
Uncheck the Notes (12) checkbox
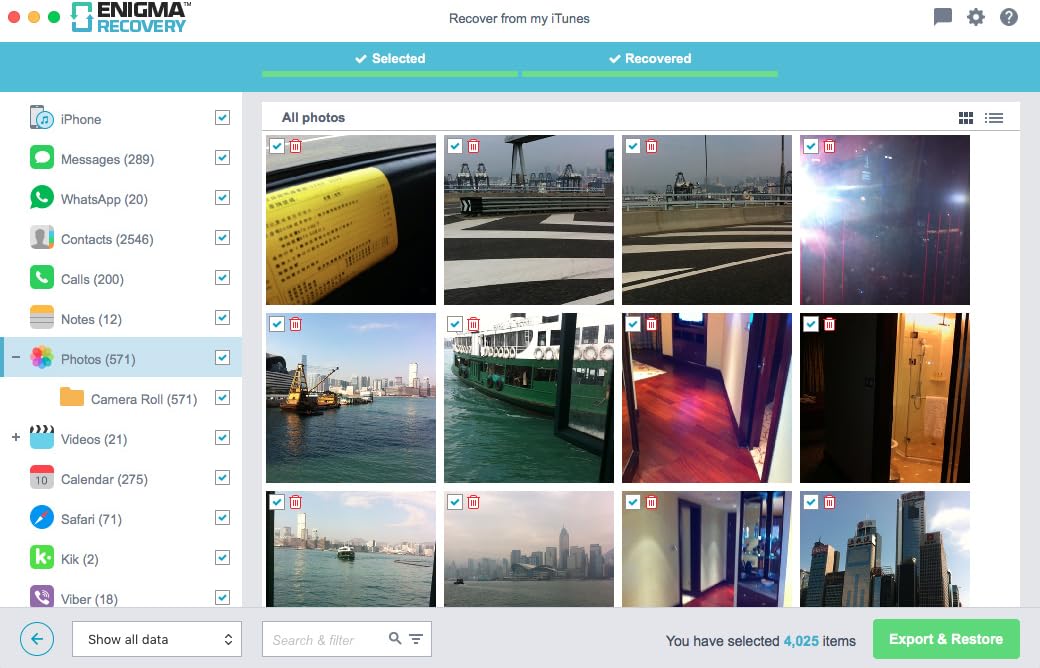tap(222, 317)
